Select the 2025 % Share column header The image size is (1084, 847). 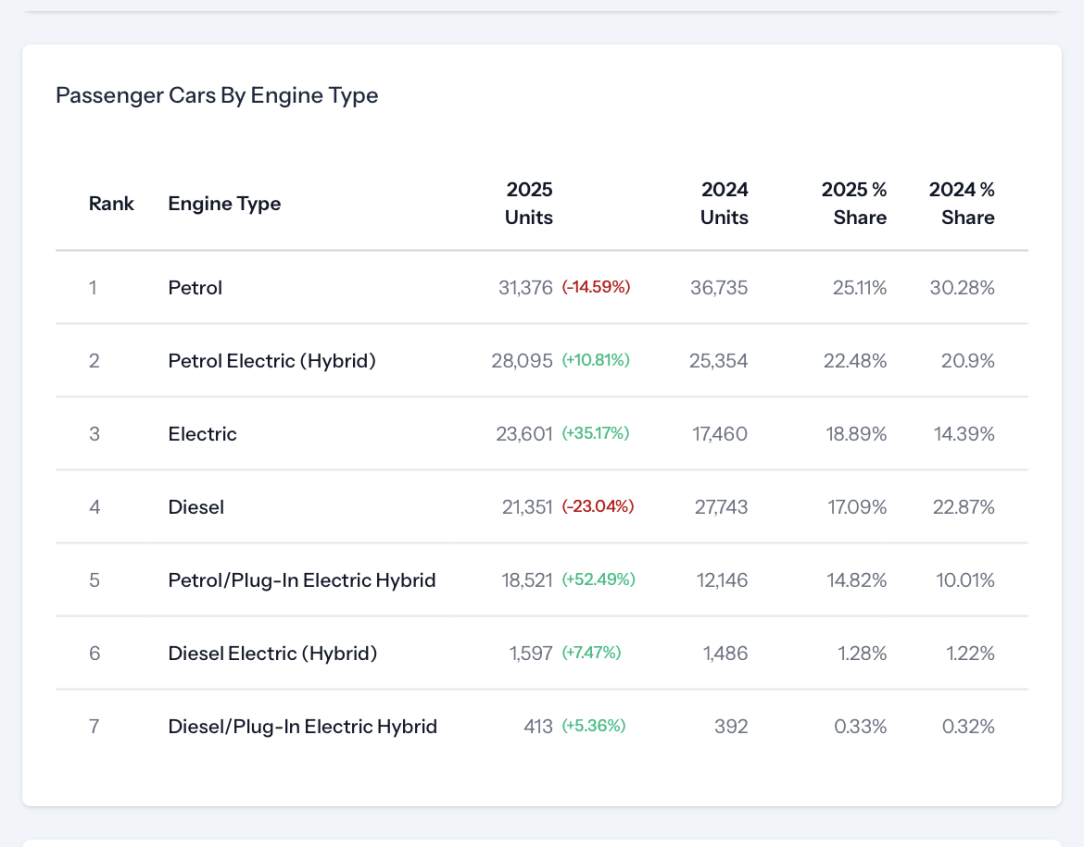tap(854, 204)
